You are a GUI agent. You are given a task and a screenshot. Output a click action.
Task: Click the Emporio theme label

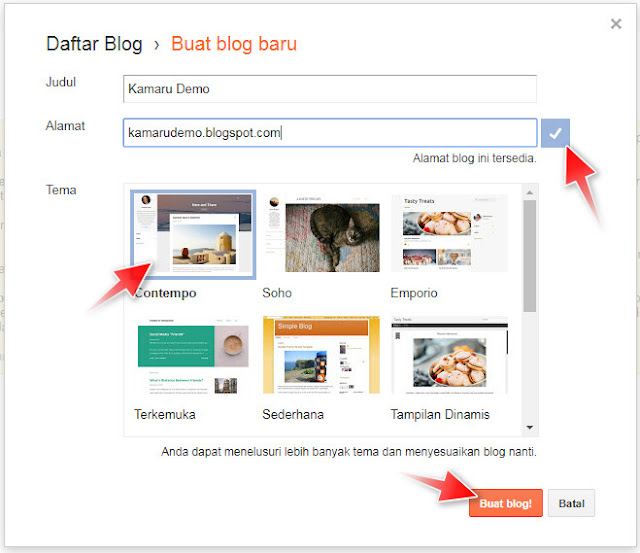tap(414, 293)
